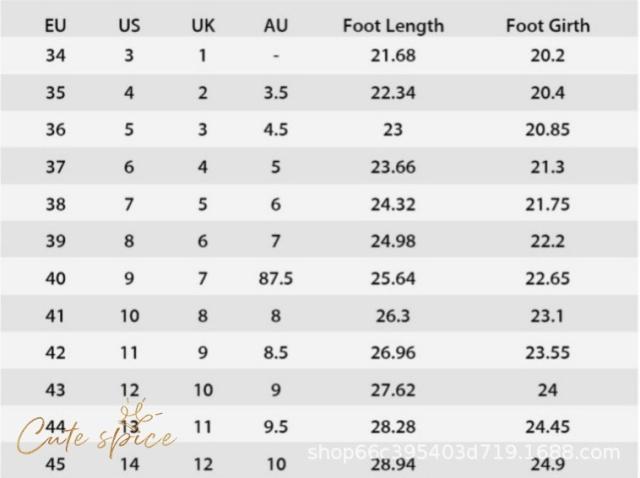This screenshot has width=640, height=478.
Task: Select the EU size 42 cell
Action: pyautogui.click(x=56, y=353)
